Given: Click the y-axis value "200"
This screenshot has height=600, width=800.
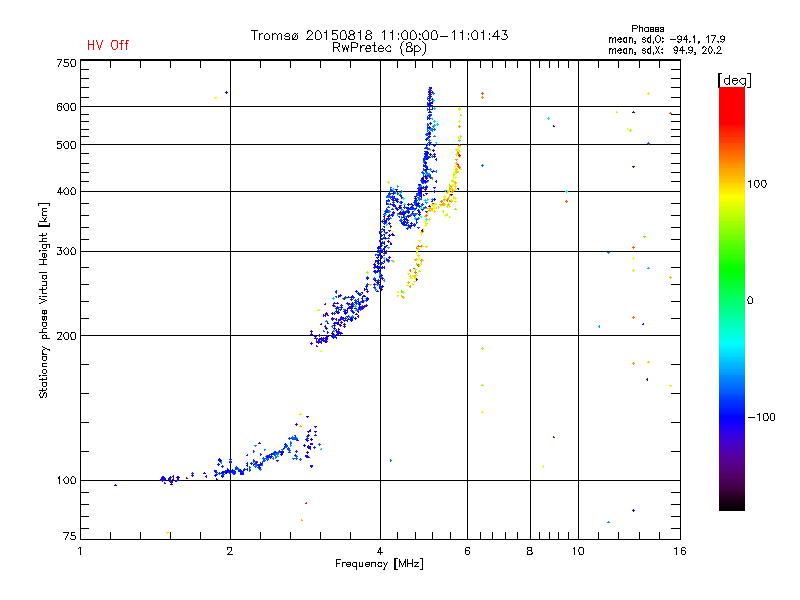Looking at the screenshot, I should pyautogui.click(x=66, y=336).
